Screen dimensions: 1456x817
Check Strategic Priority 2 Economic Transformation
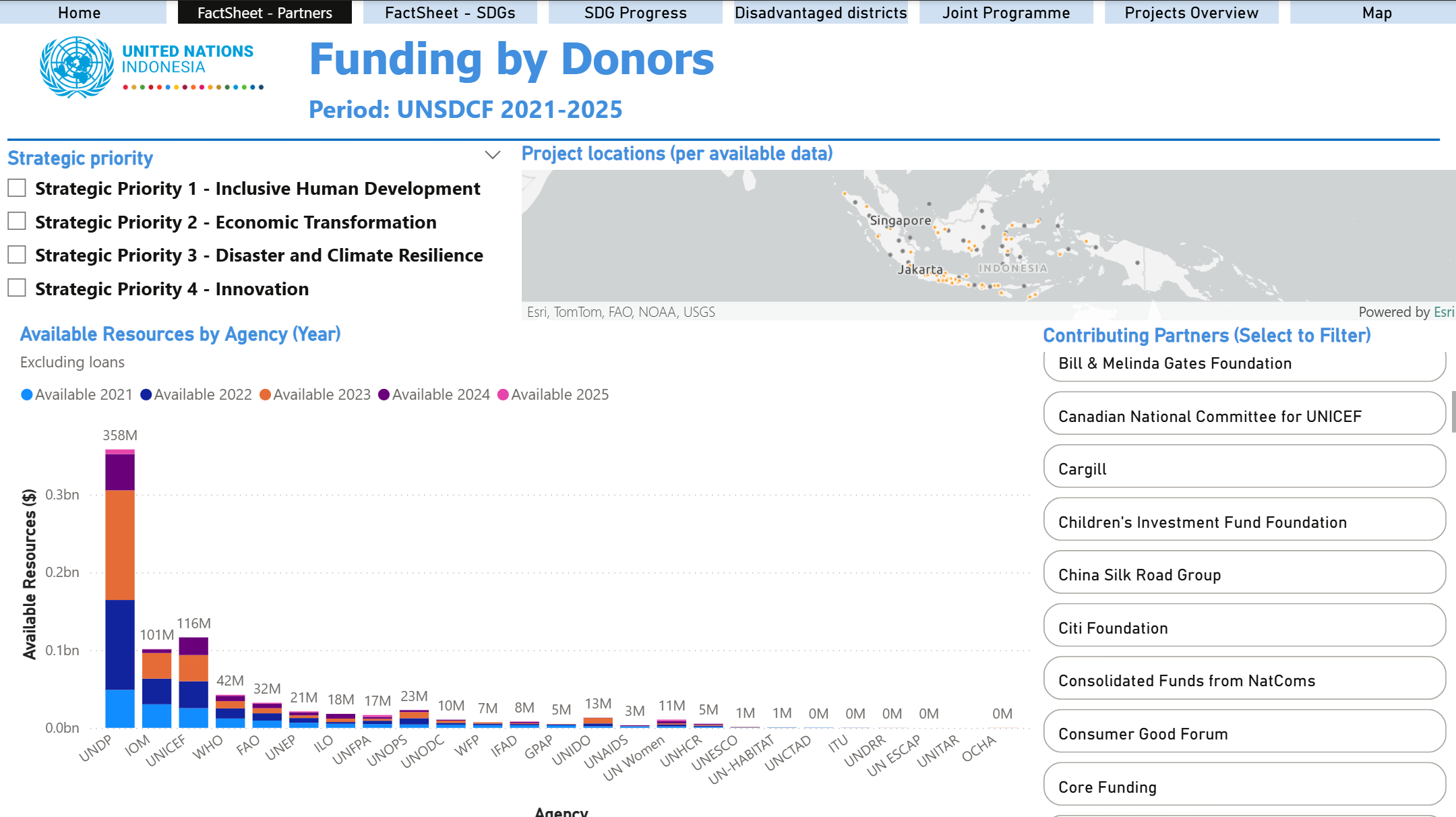pos(17,221)
